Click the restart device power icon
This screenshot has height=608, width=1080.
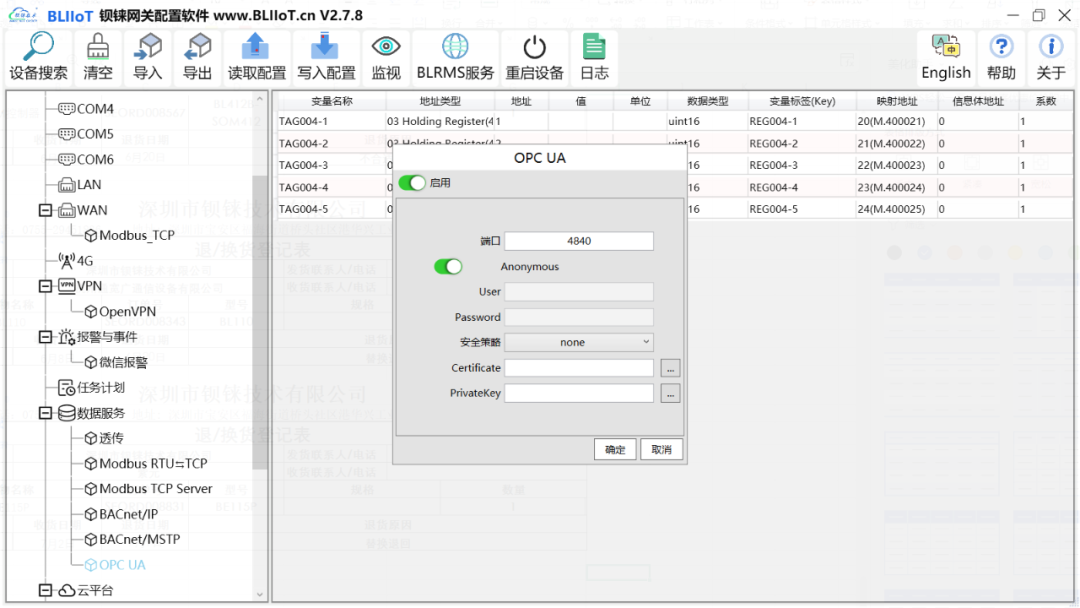[x=535, y=48]
